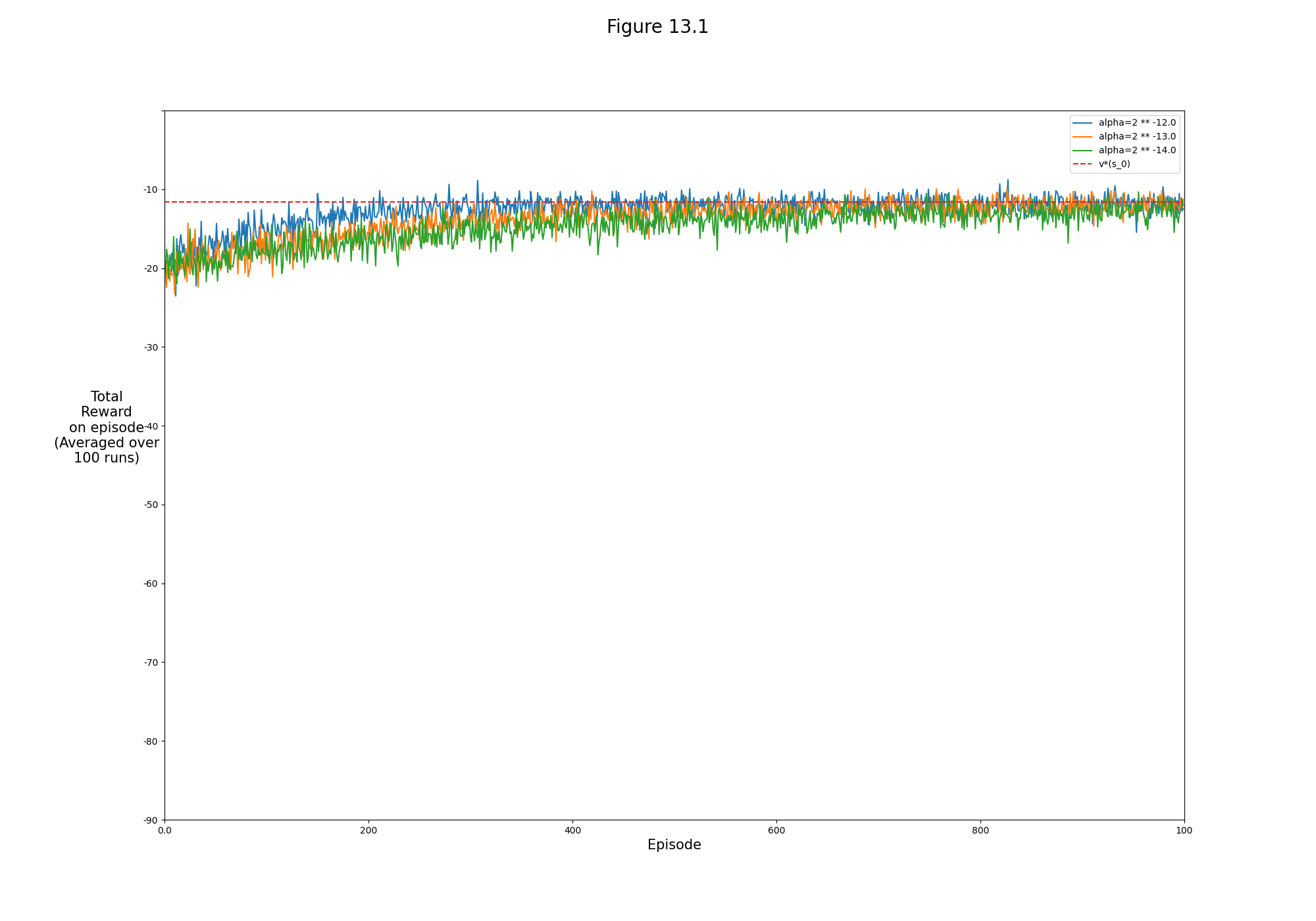The image size is (1316, 921).
Task: Click the x-axis tick label 800
Action: (980, 831)
